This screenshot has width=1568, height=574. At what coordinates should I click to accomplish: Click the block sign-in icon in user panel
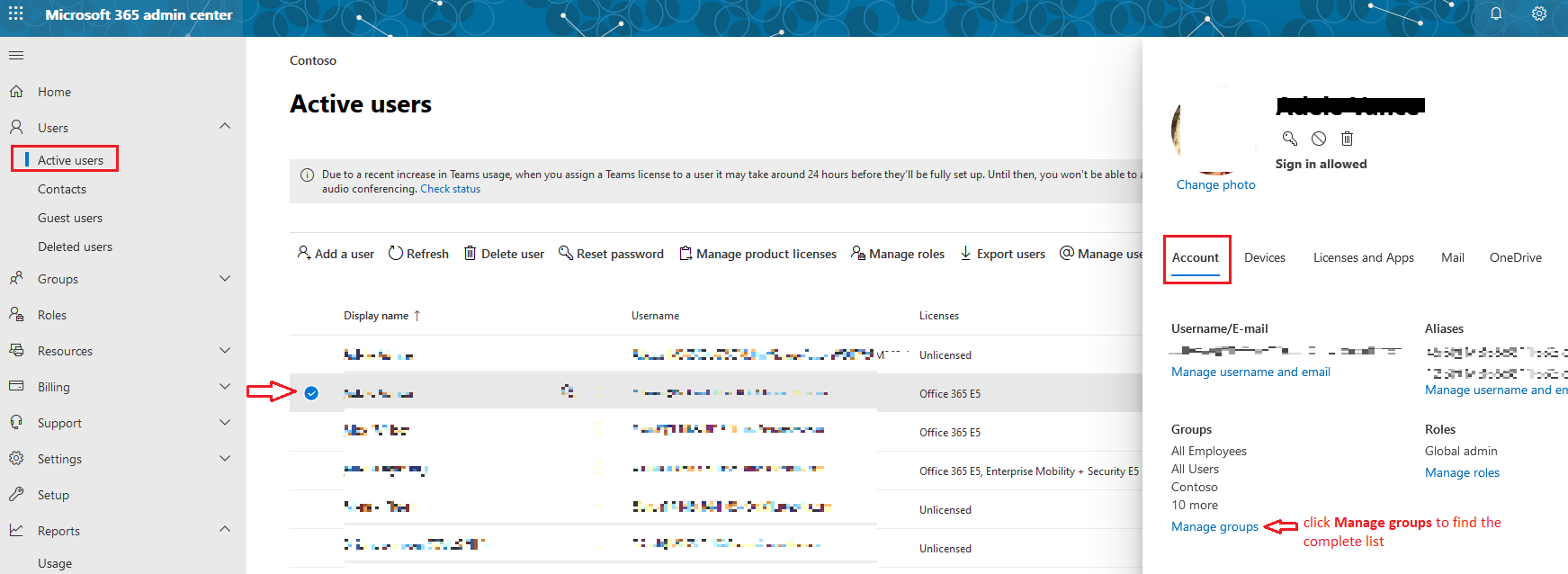click(x=1319, y=139)
